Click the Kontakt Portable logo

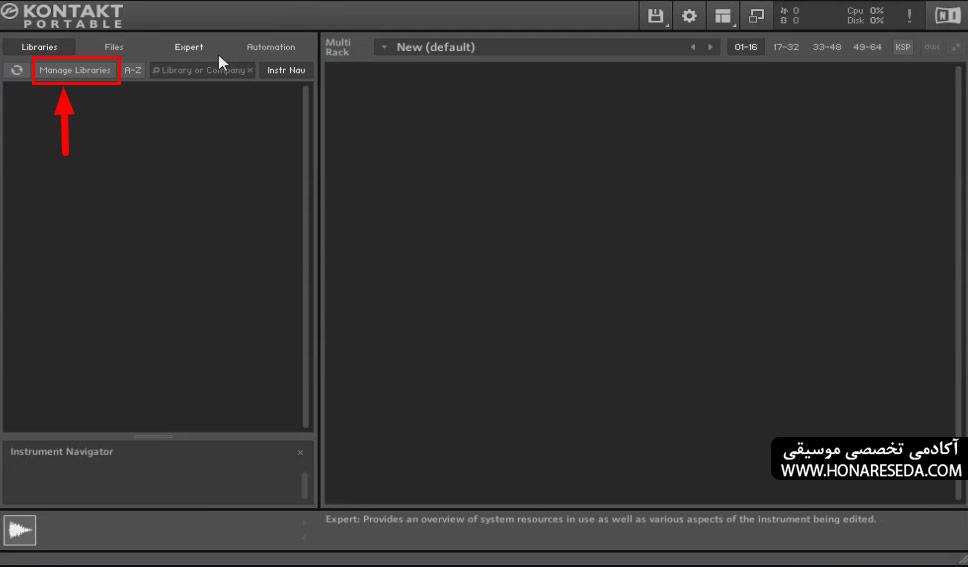[x=62, y=15]
